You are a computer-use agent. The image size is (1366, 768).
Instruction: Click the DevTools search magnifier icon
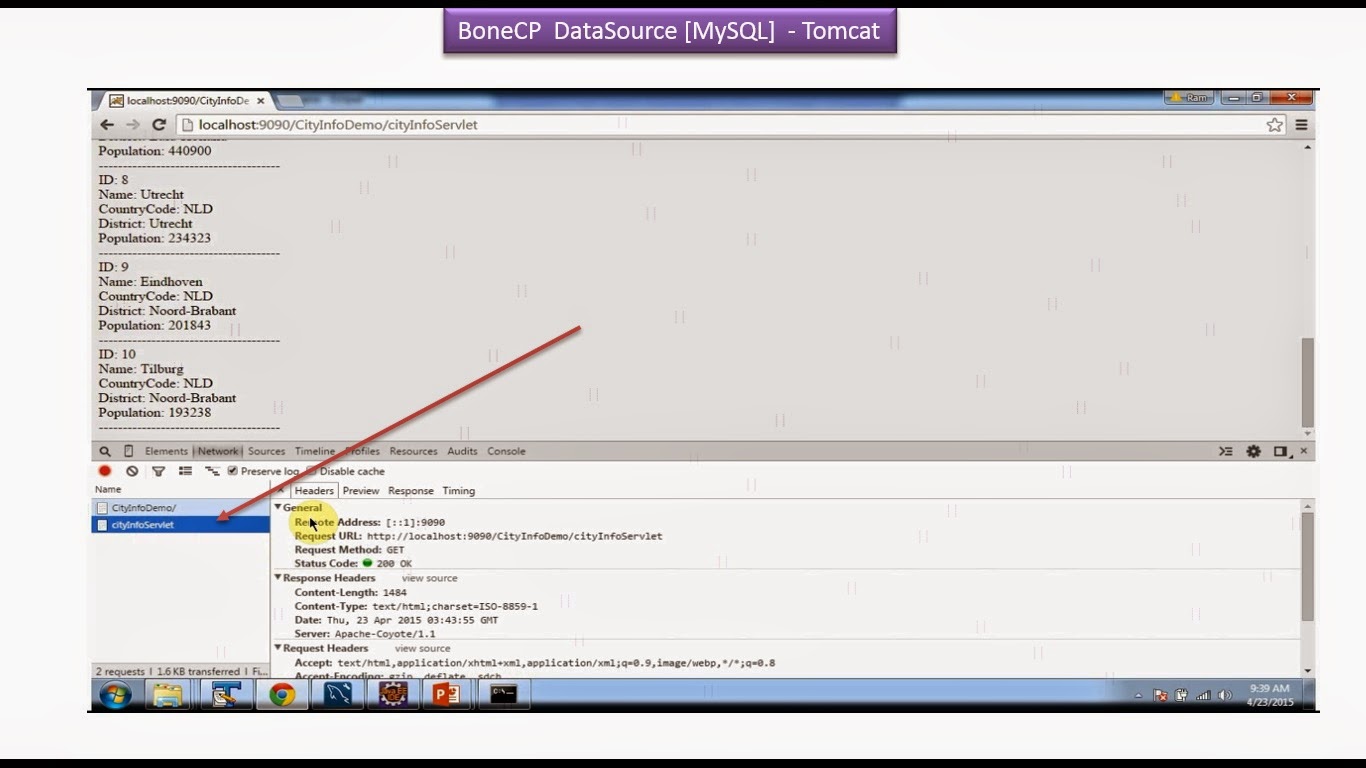(x=105, y=451)
